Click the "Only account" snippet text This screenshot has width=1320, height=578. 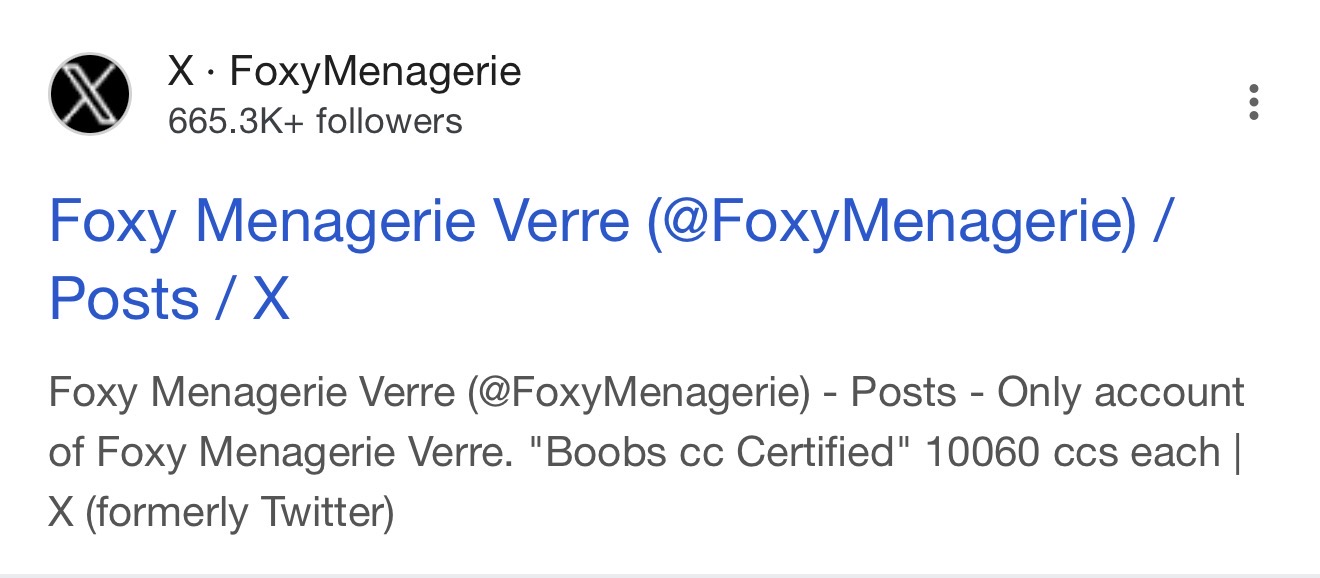1120,393
